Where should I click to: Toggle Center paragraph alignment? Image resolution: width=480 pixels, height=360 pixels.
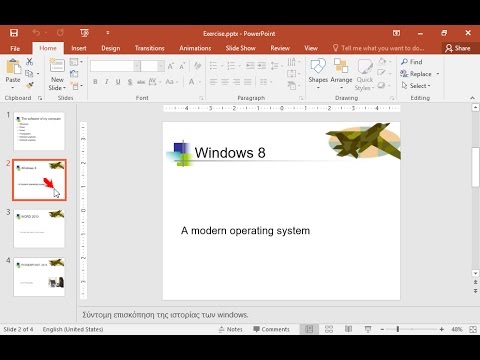click(225, 82)
